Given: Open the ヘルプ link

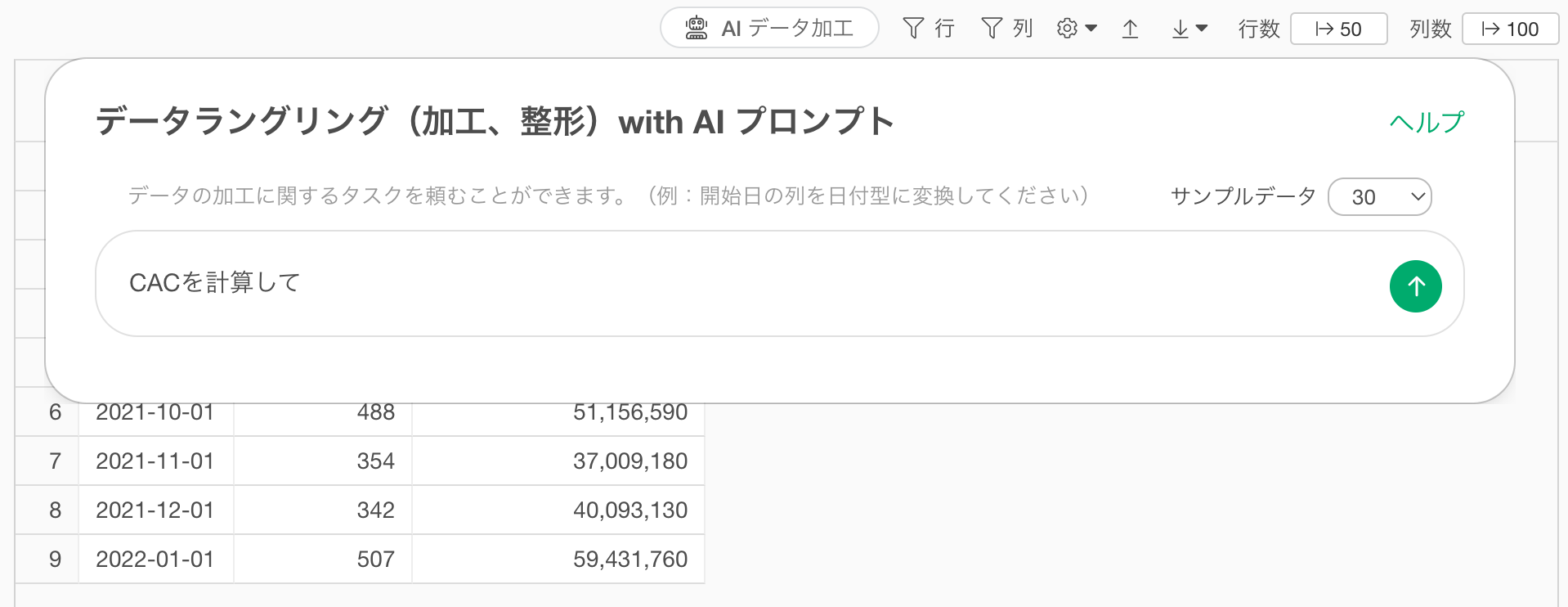Looking at the screenshot, I should click(x=1427, y=123).
